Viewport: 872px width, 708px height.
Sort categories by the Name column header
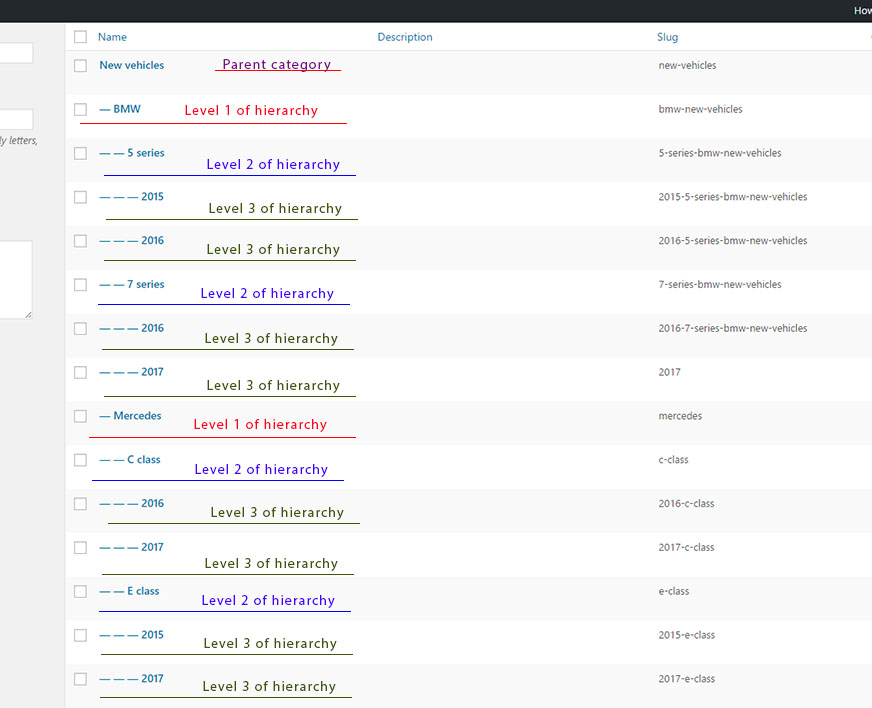click(x=112, y=37)
